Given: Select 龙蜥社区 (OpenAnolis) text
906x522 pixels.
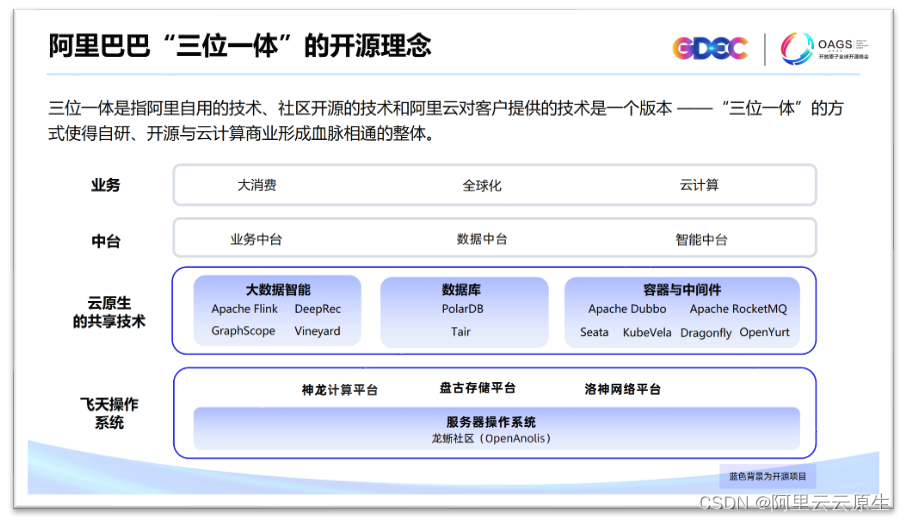Looking at the screenshot, I should click(x=491, y=439).
